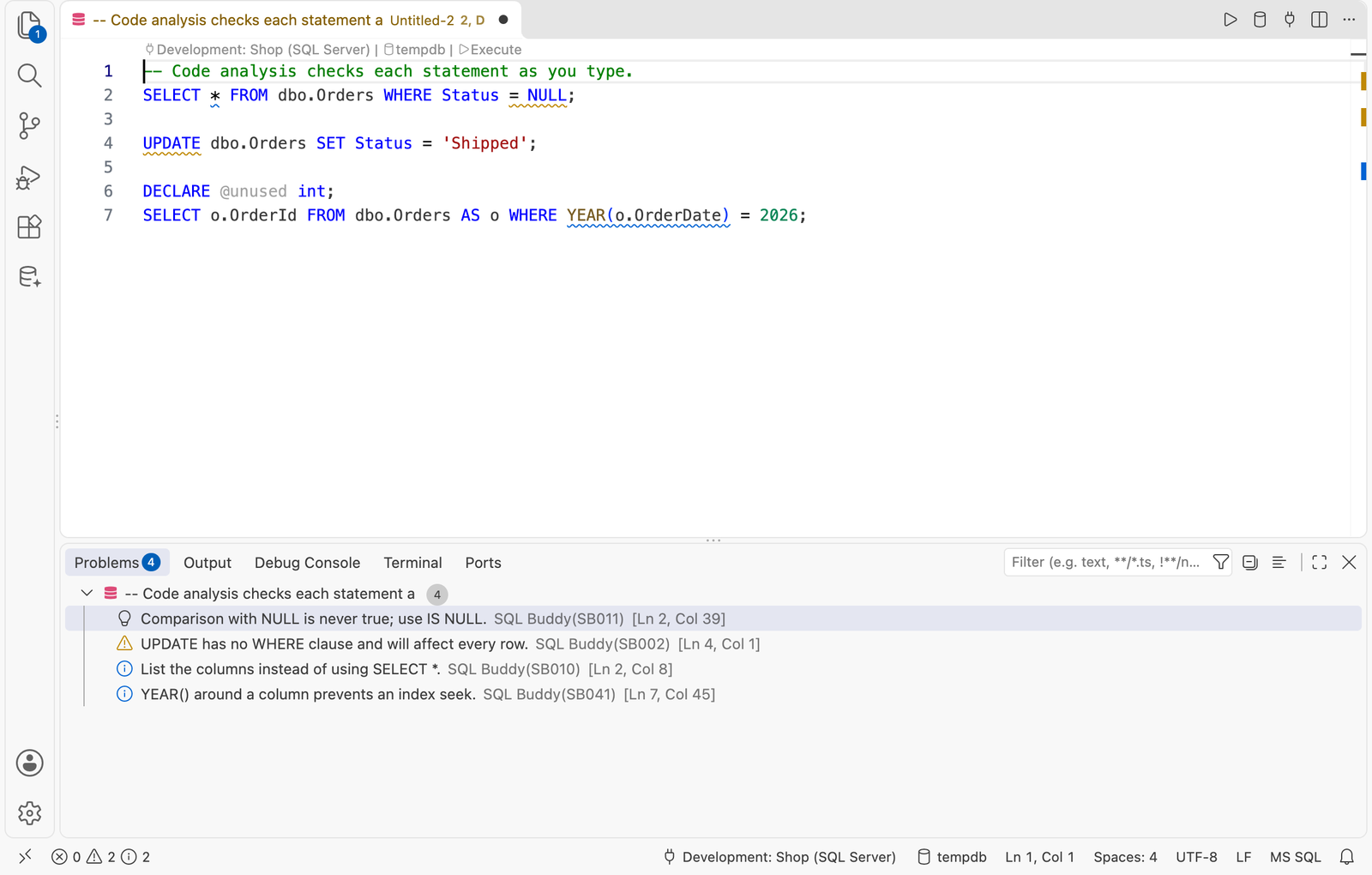Click the lightbulb icon on NULL comparison problem
Viewport: 1372px width, 875px height.
pos(124,619)
